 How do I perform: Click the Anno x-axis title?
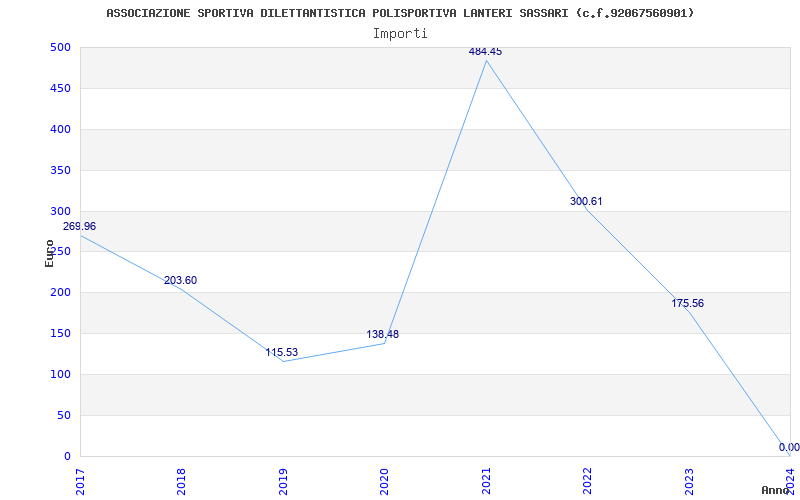pos(776,490)
